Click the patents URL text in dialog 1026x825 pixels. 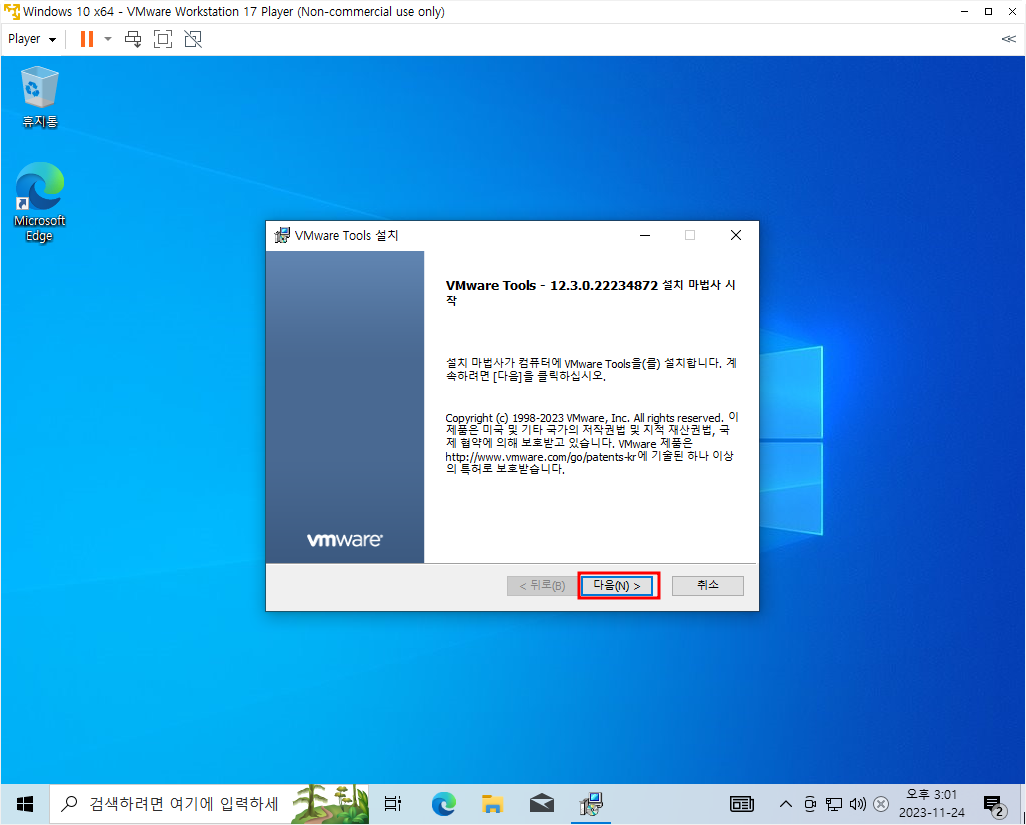(540, 457)
